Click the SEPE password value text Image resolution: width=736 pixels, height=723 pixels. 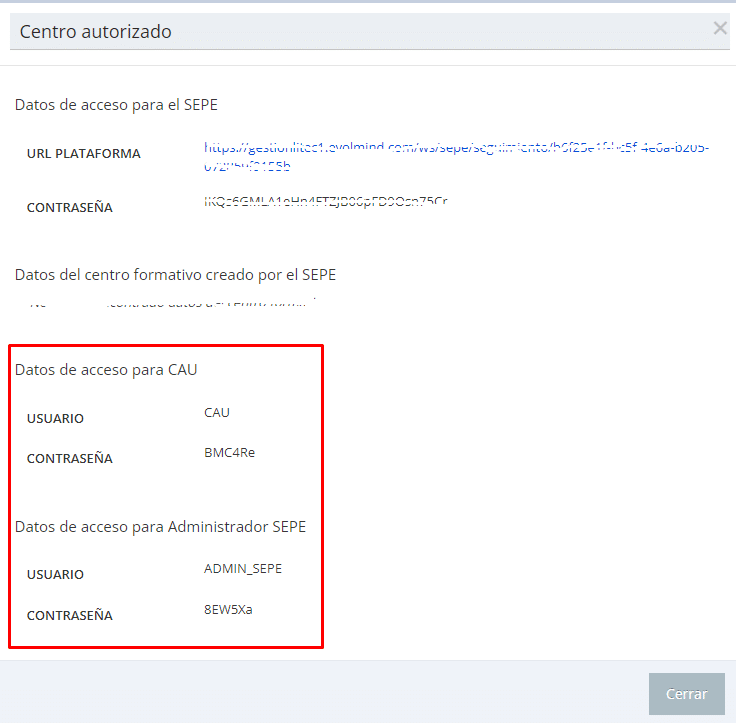tap(325, 202)
